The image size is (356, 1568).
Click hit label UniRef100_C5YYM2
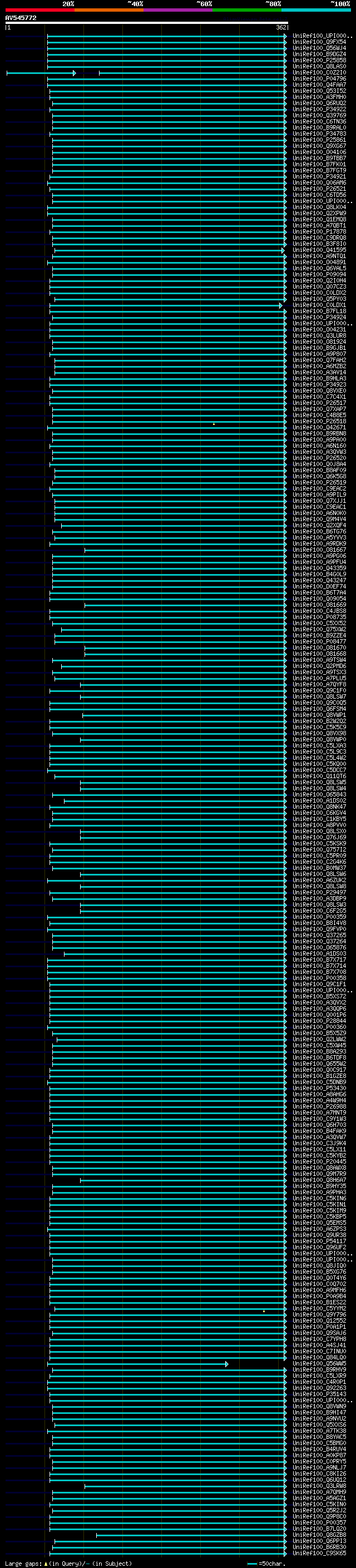click(x=319, y=1308)
